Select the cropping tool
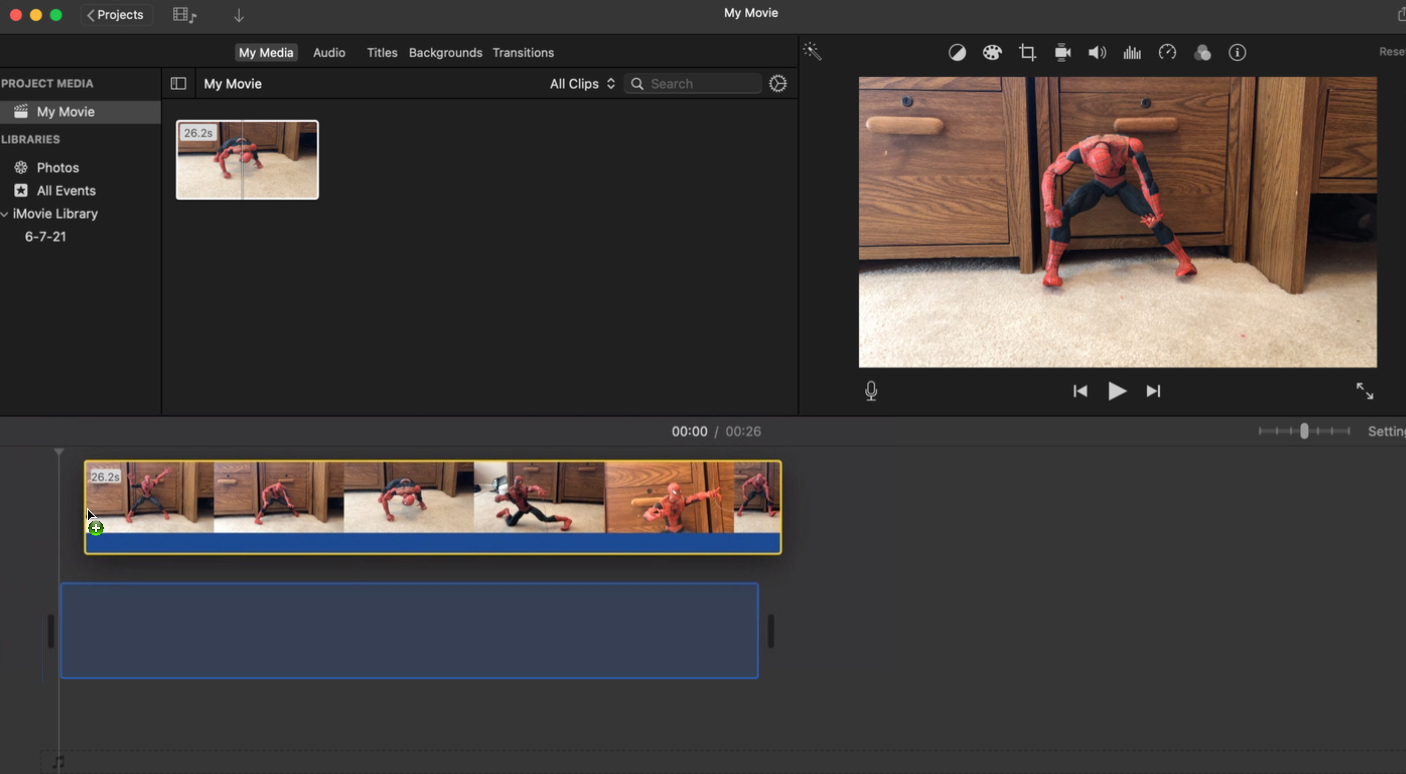Image resolution: width=1406 pixels, height=774 pixels. click(x=1027, y=53)
